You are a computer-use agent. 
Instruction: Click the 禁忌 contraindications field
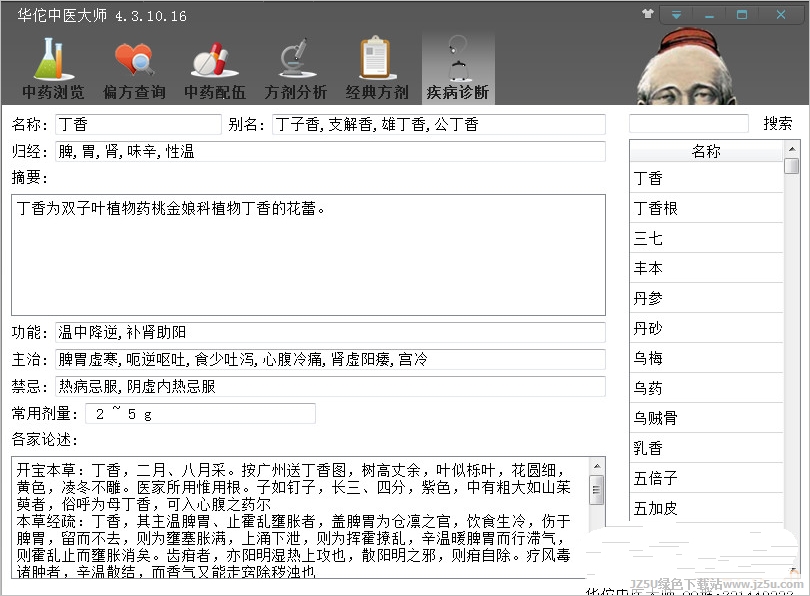[x=330, y=386]
